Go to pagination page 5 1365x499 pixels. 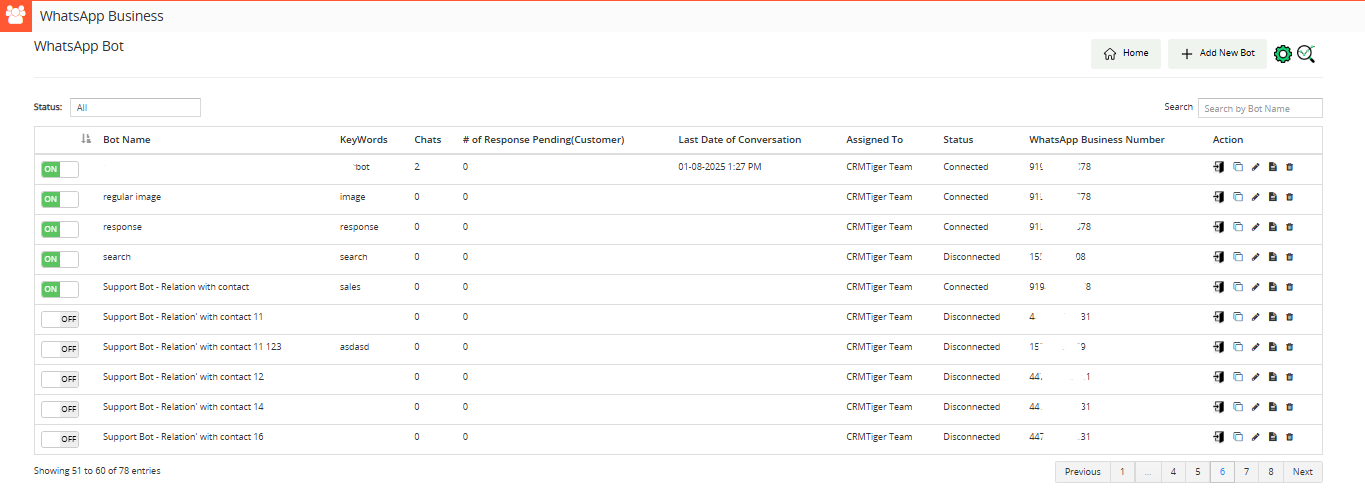tap(1197, 472)
